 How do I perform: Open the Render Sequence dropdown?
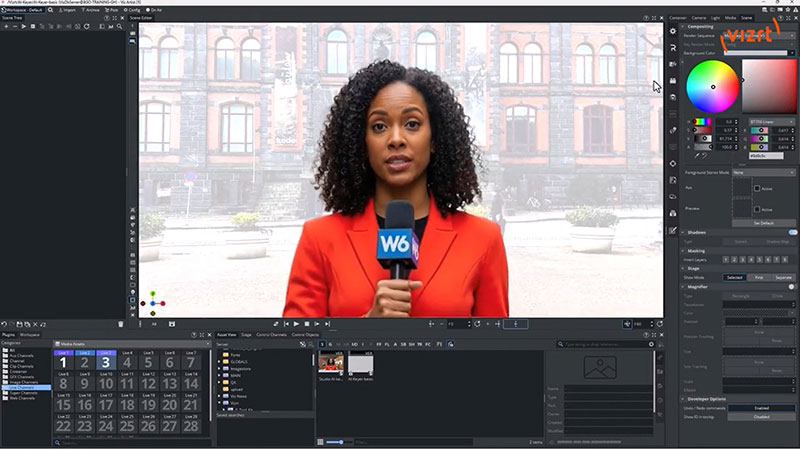[759, 36]
